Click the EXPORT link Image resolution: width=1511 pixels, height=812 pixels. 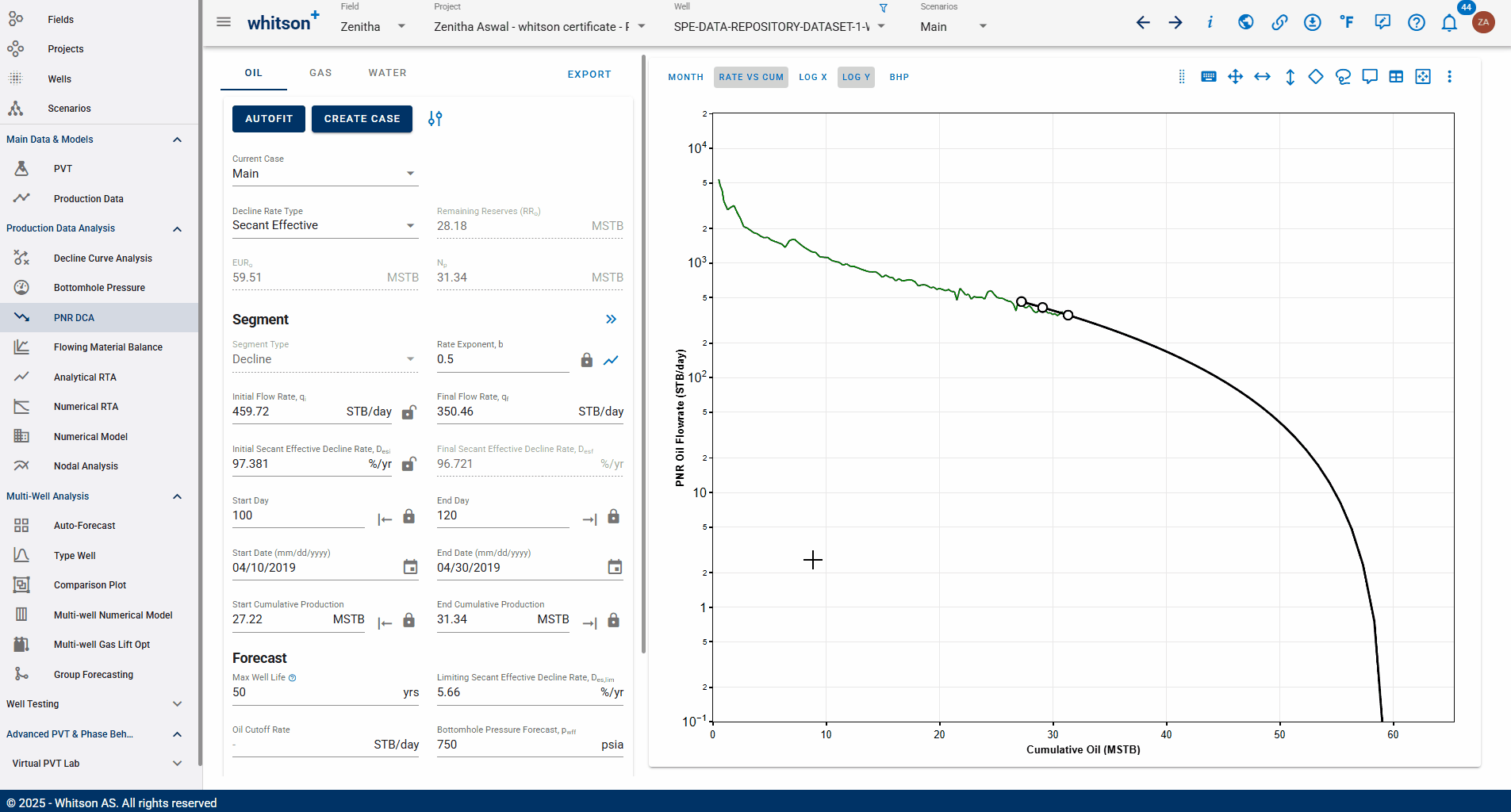coord(589,75)
